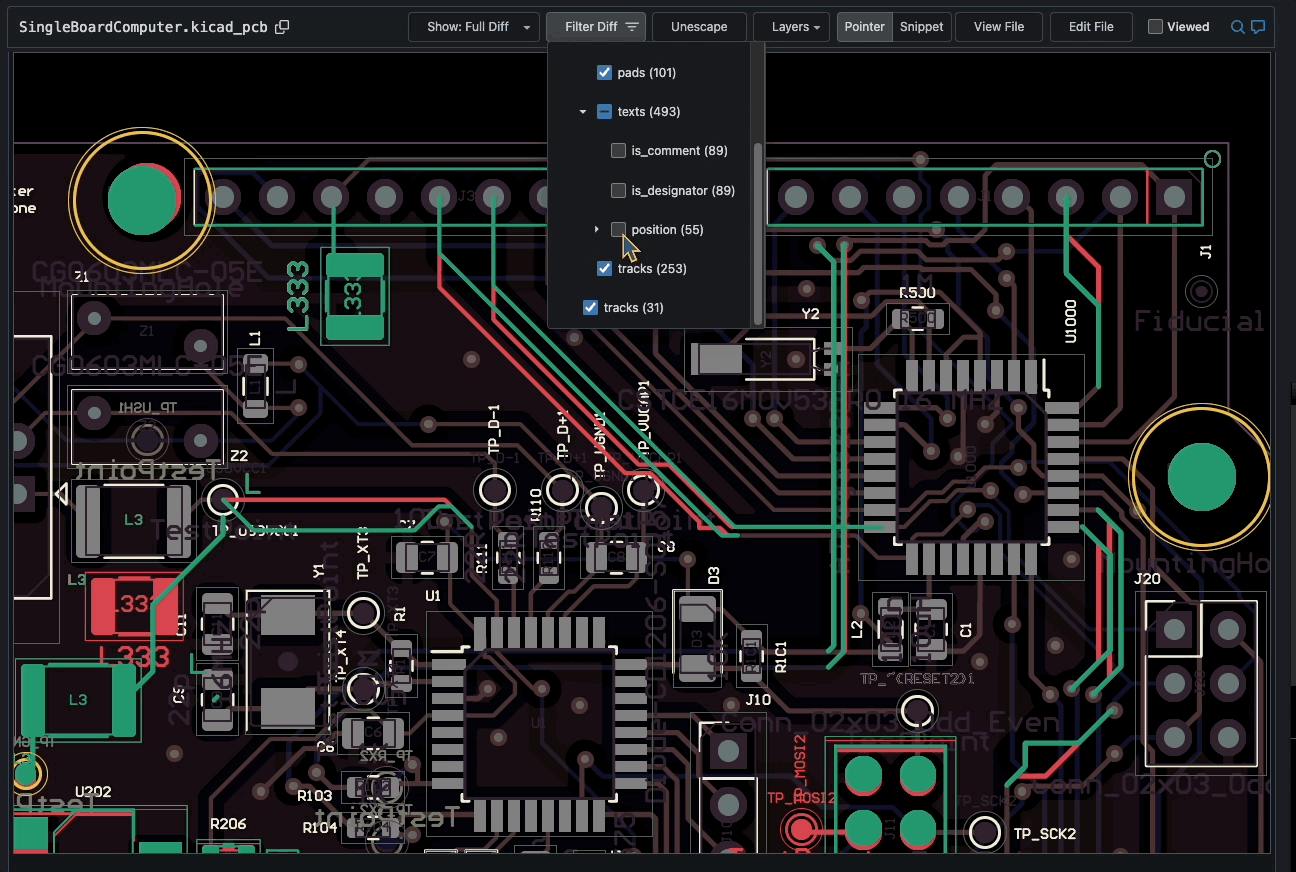Viewport: 1296px width, 872px height.
Task: Expand the position (55) filter group
Action: (597, 229)
